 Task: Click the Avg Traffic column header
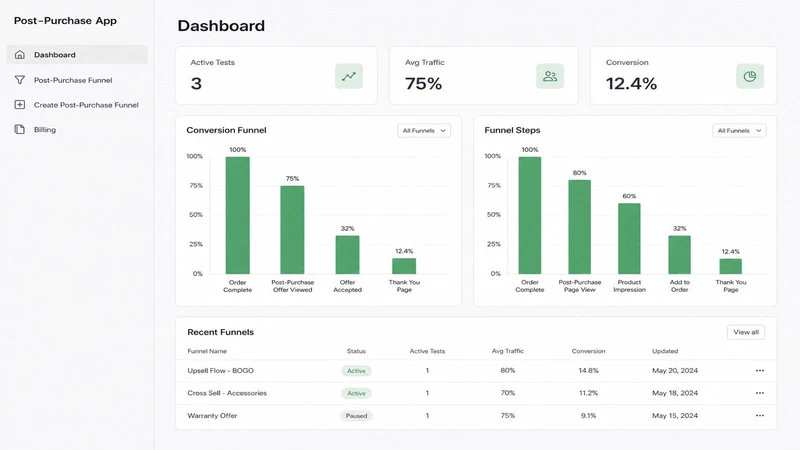click(x=508, y=351)
